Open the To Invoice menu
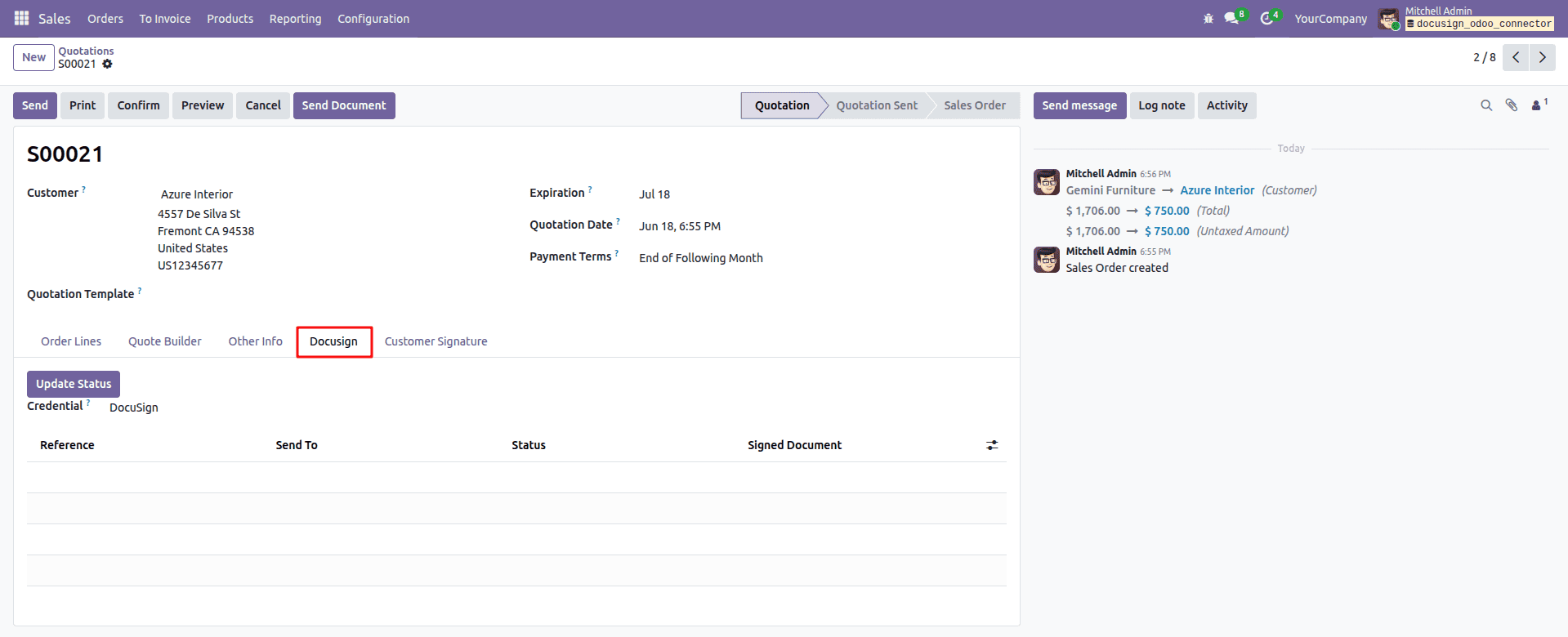1568x637 pixels. (165, 18)
